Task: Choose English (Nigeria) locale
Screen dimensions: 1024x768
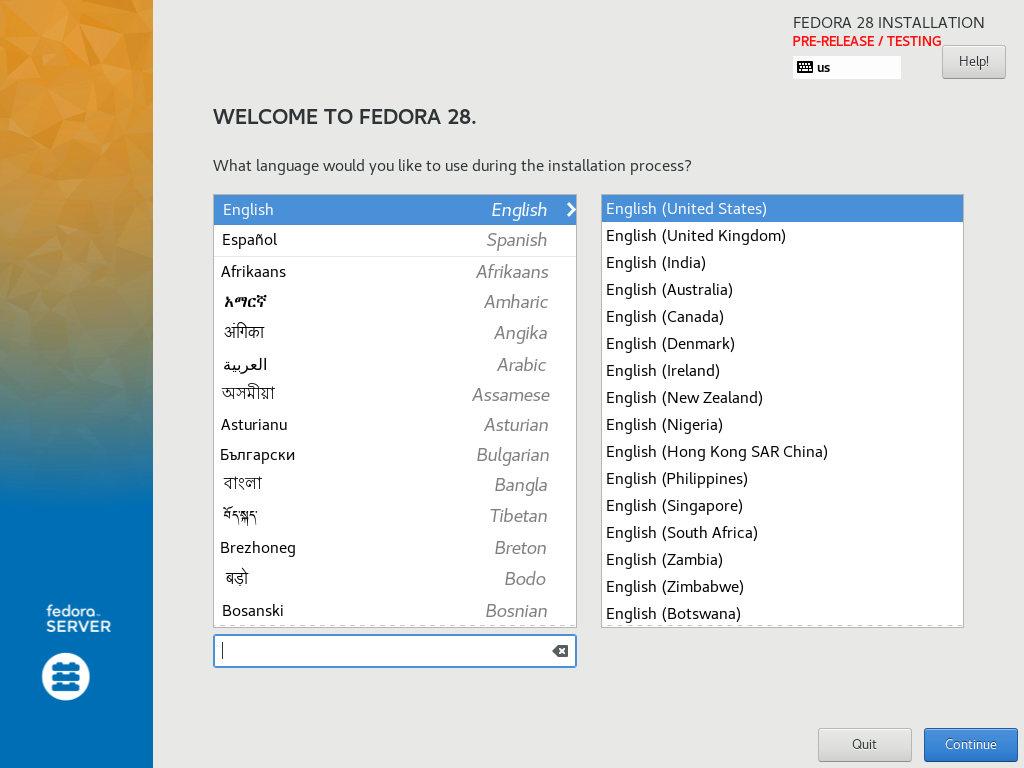Action: tap(782, 424)
